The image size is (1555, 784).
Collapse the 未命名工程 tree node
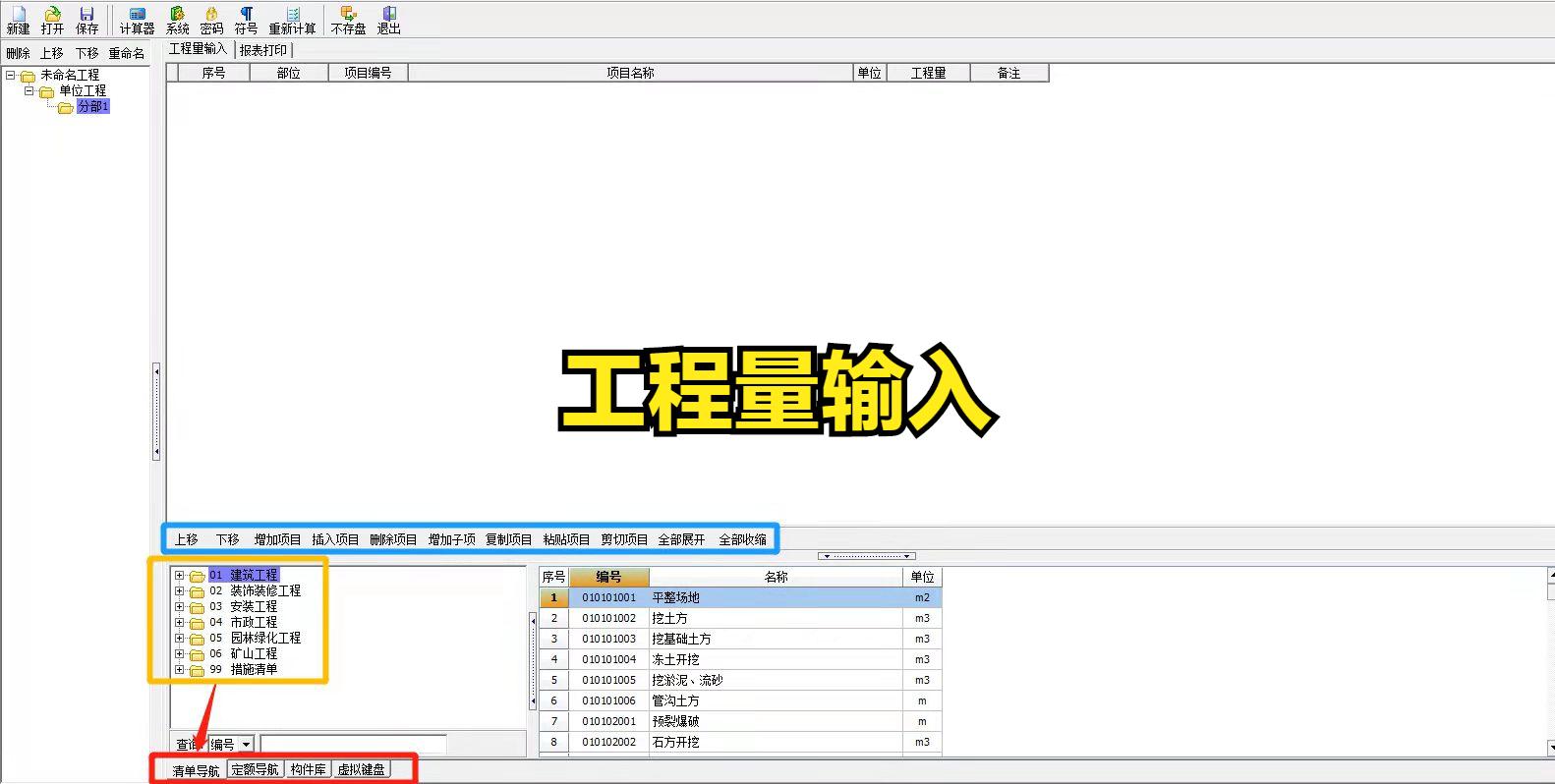pyautogui.click(x=10, y=75)
